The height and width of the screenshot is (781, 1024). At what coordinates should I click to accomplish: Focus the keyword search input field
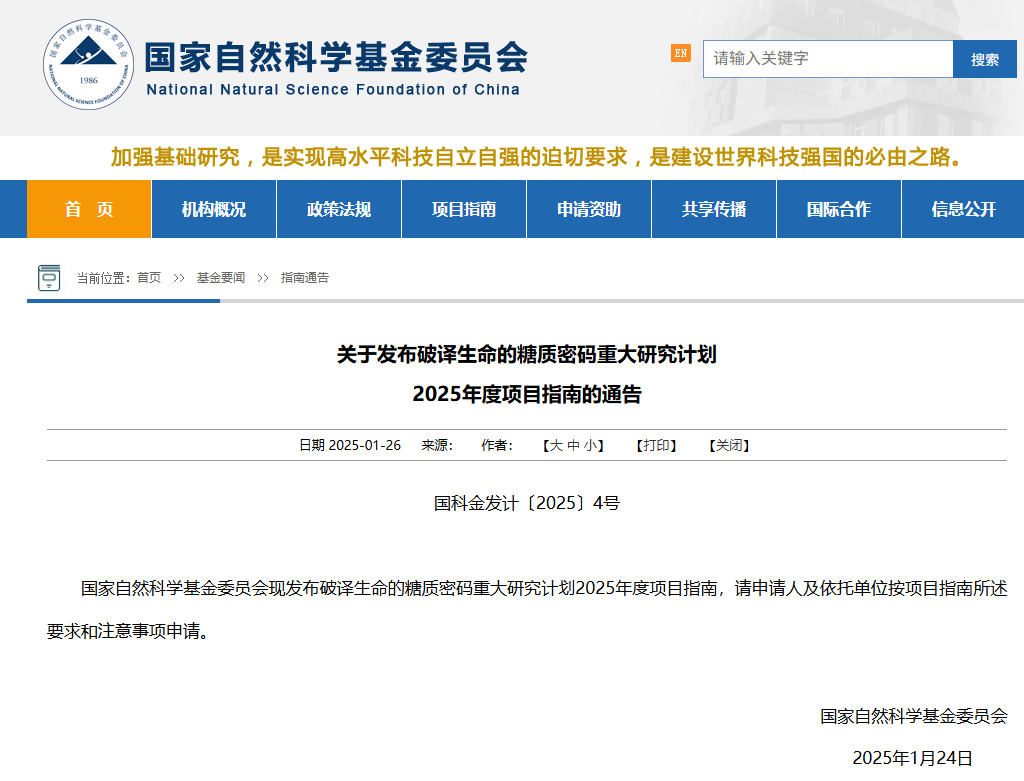click(x=828, y=59)
